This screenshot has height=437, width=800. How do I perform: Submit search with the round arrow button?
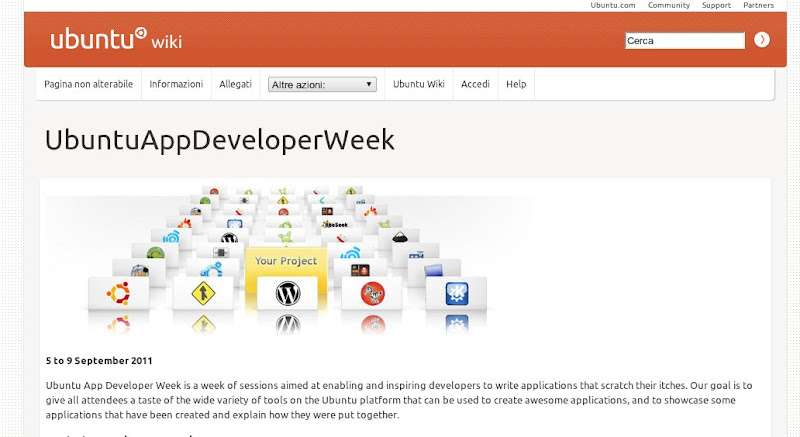pos(762,40)
